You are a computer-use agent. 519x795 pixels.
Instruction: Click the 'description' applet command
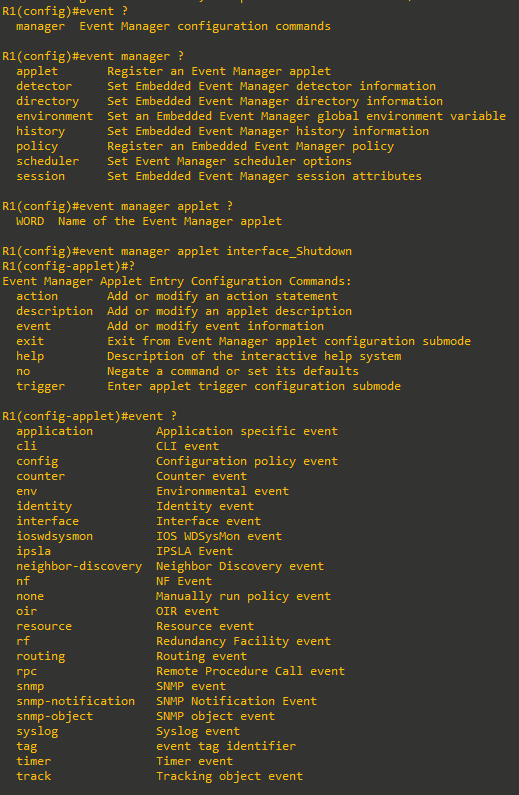pos(55,311)
